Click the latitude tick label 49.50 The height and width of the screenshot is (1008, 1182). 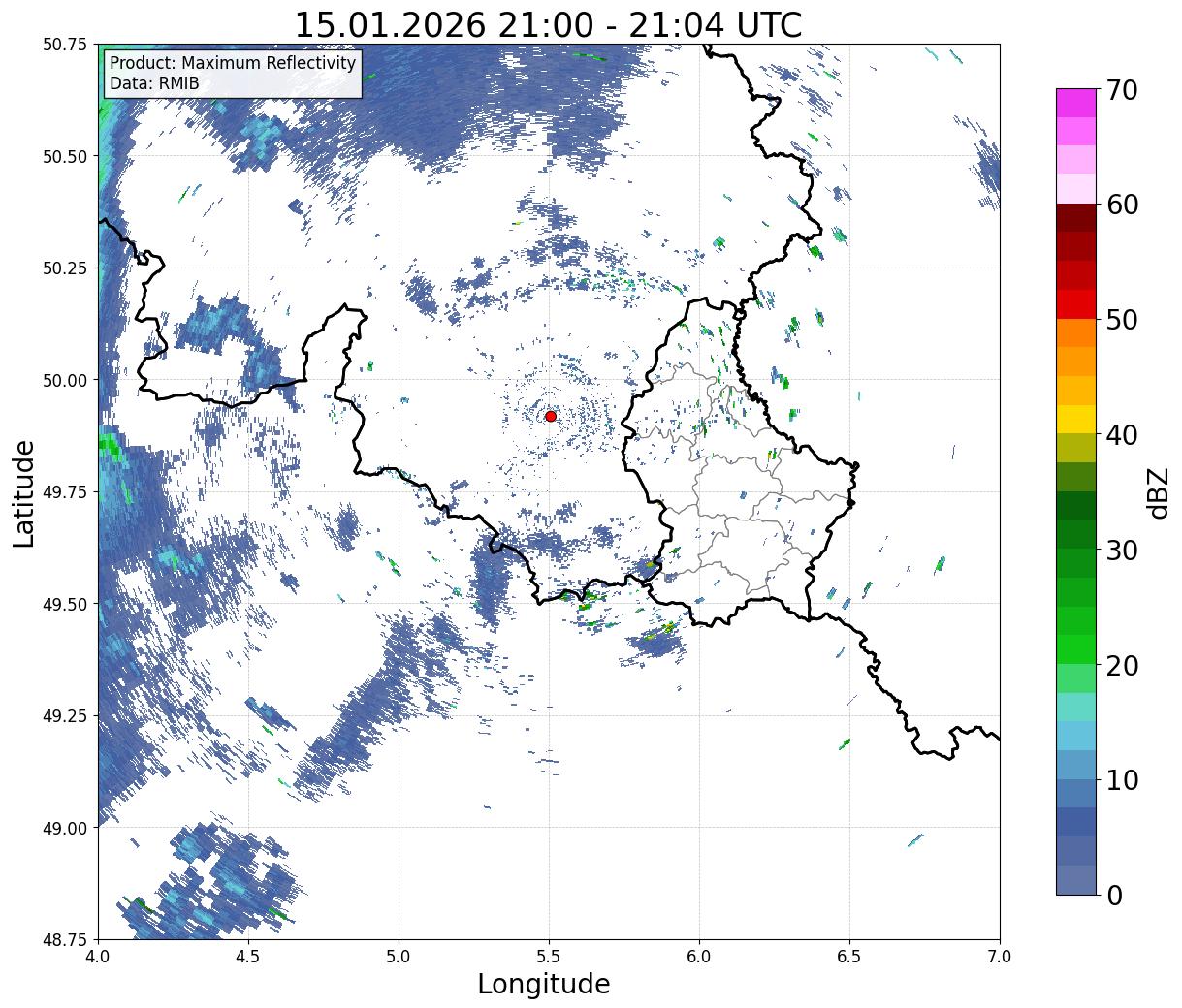point(65,604)
